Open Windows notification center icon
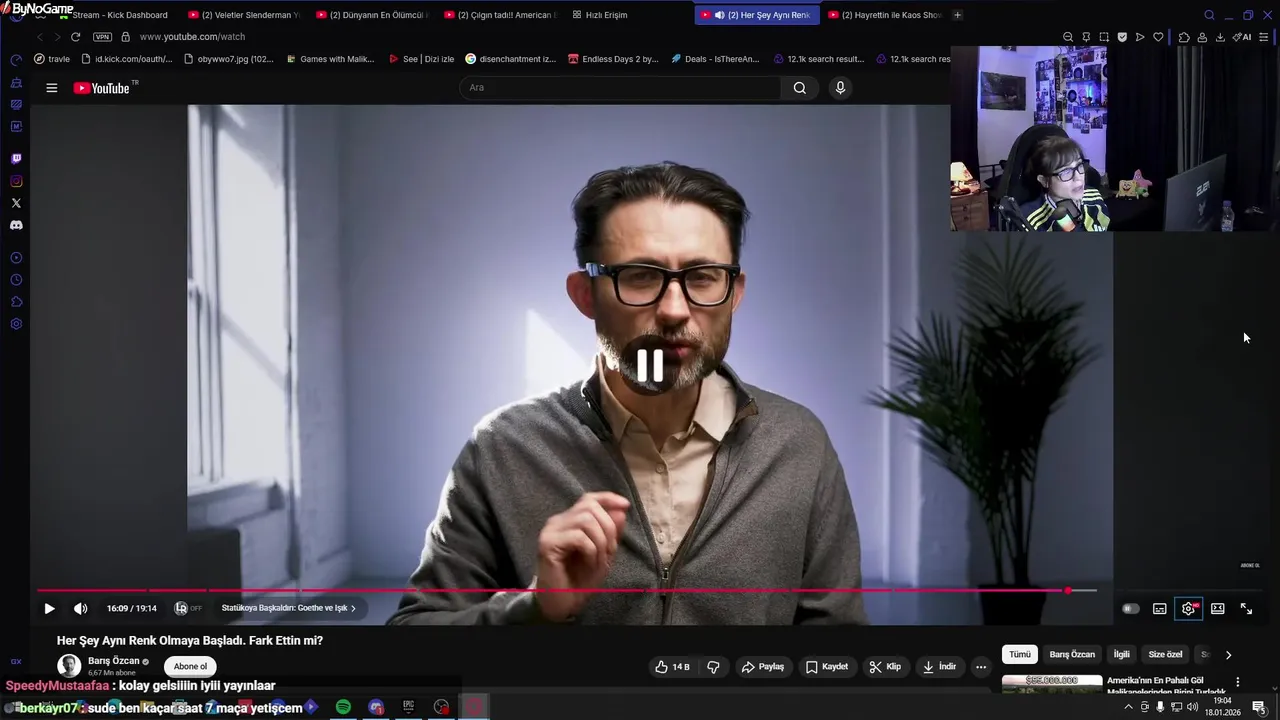 1259,707
